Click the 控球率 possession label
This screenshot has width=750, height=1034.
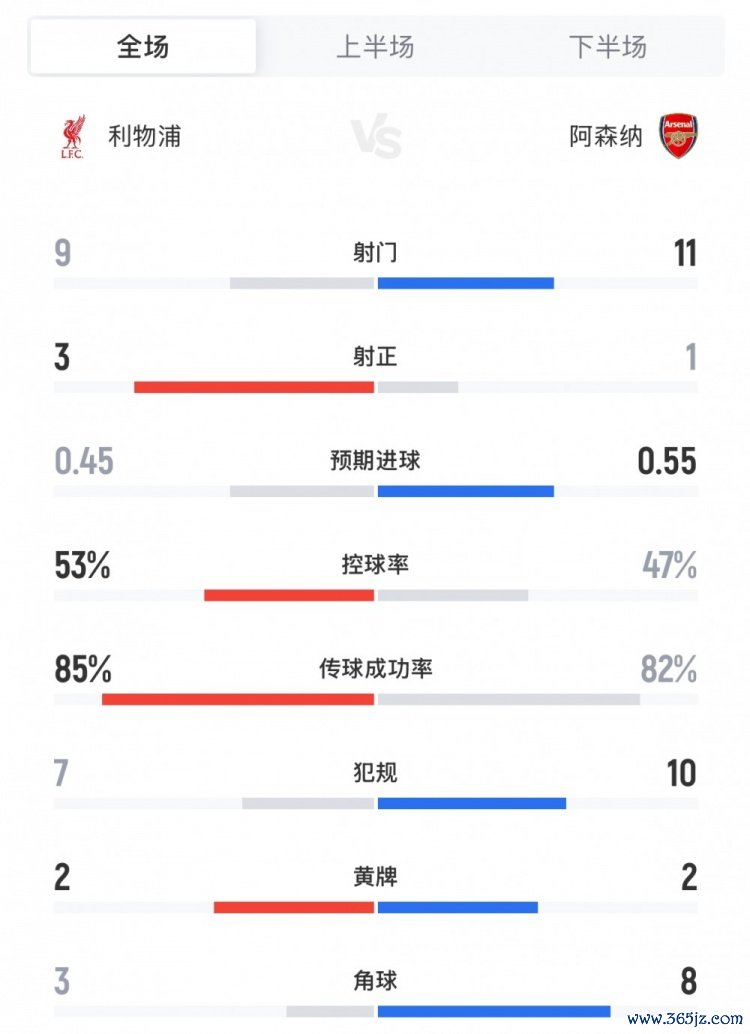(375, 565)
